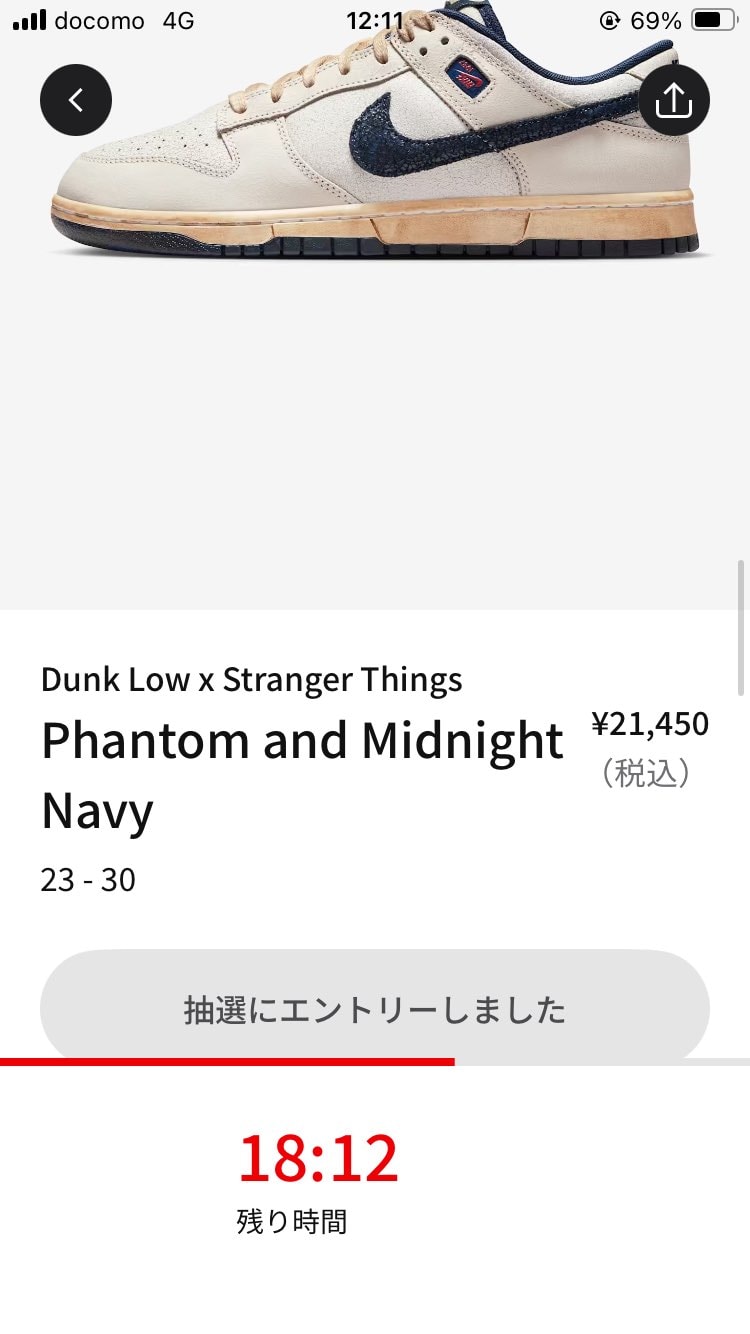Screen dimensions: 750x1334
Task: Tap the back arrow button
Action: [76, 100]
